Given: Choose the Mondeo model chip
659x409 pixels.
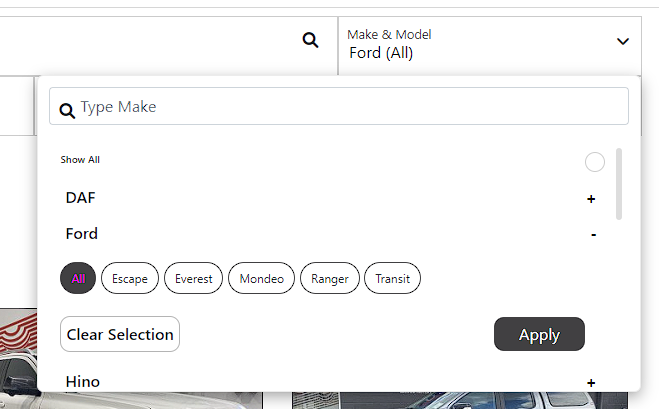Looking at the screenshot, I should 261,278.
